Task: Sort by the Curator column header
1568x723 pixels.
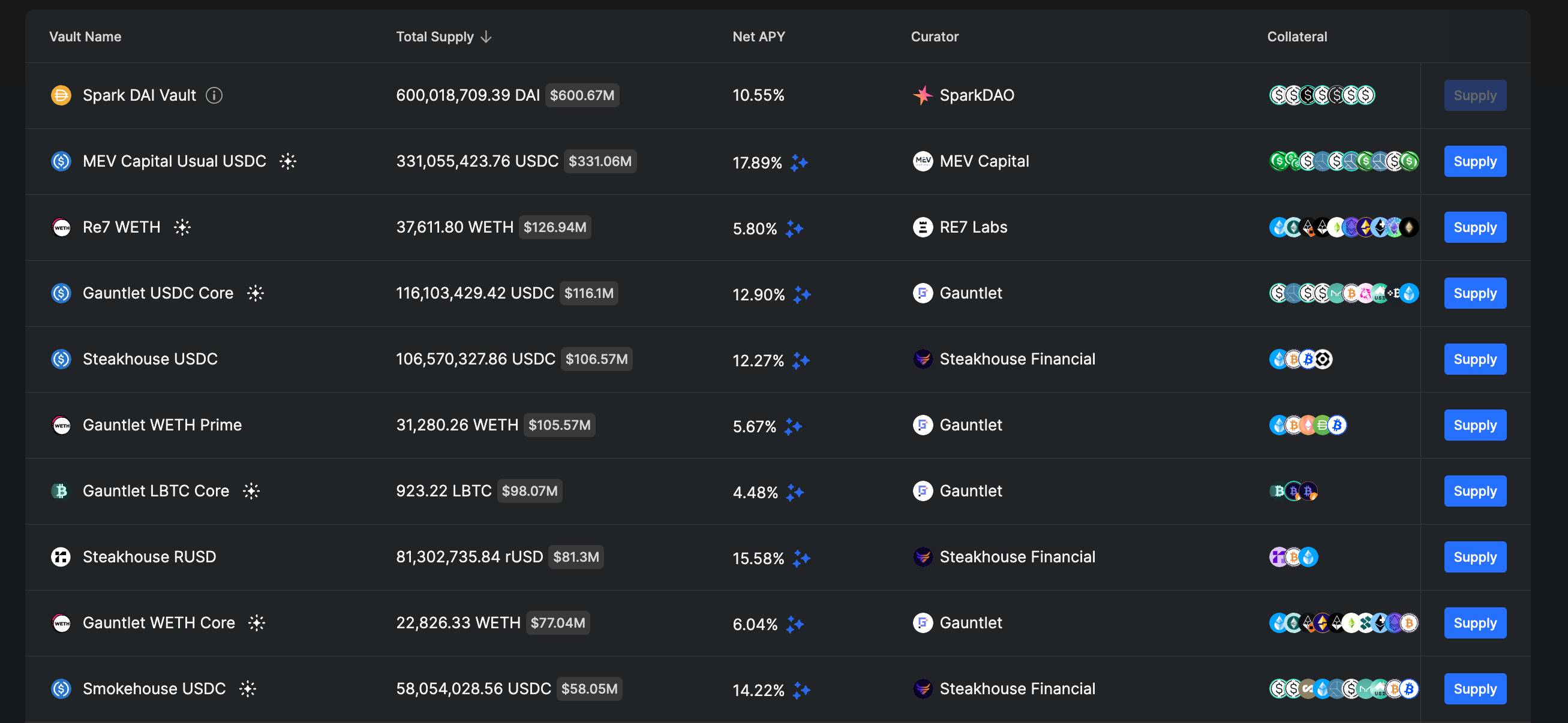Action: click(935, 37)
